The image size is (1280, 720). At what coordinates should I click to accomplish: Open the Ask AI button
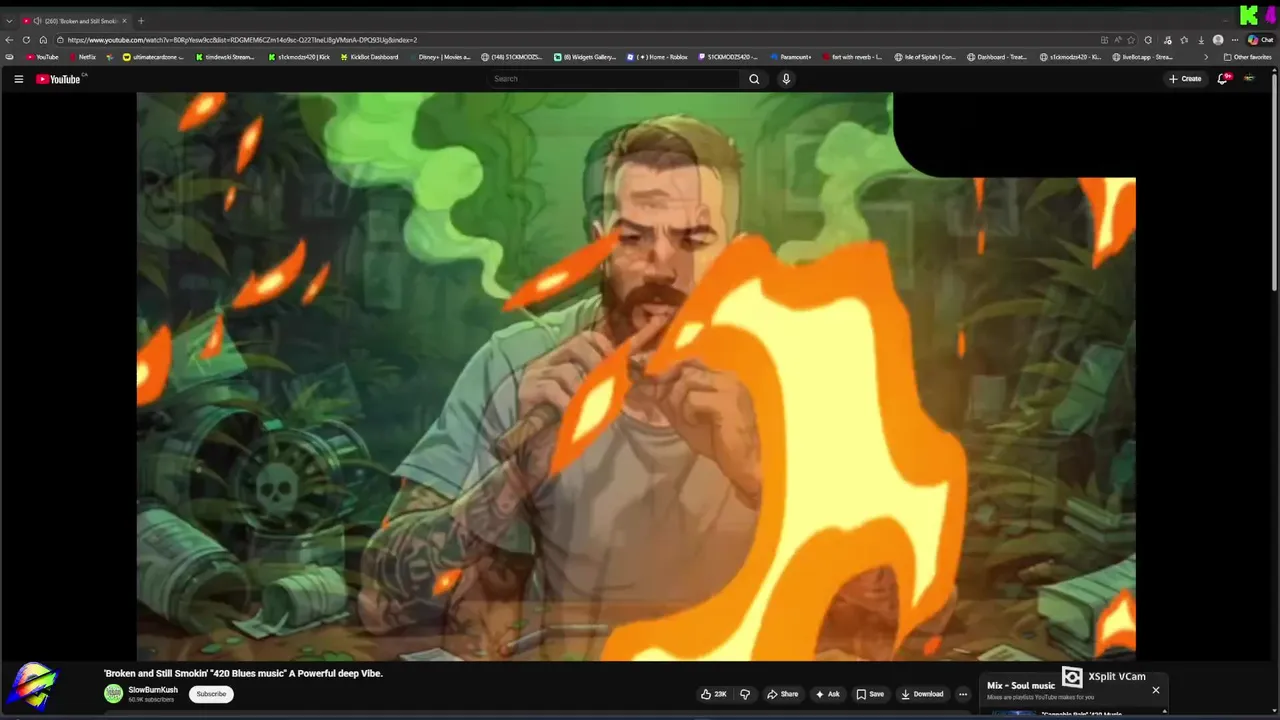click(x=828, y=694)
